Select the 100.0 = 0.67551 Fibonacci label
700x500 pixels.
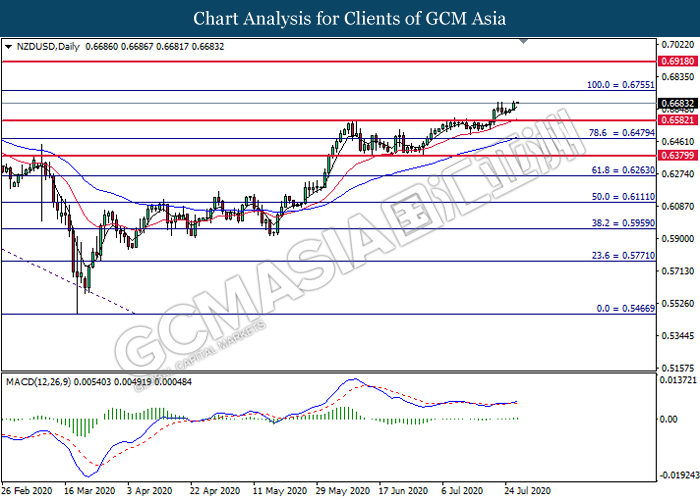tap(618, 85)
